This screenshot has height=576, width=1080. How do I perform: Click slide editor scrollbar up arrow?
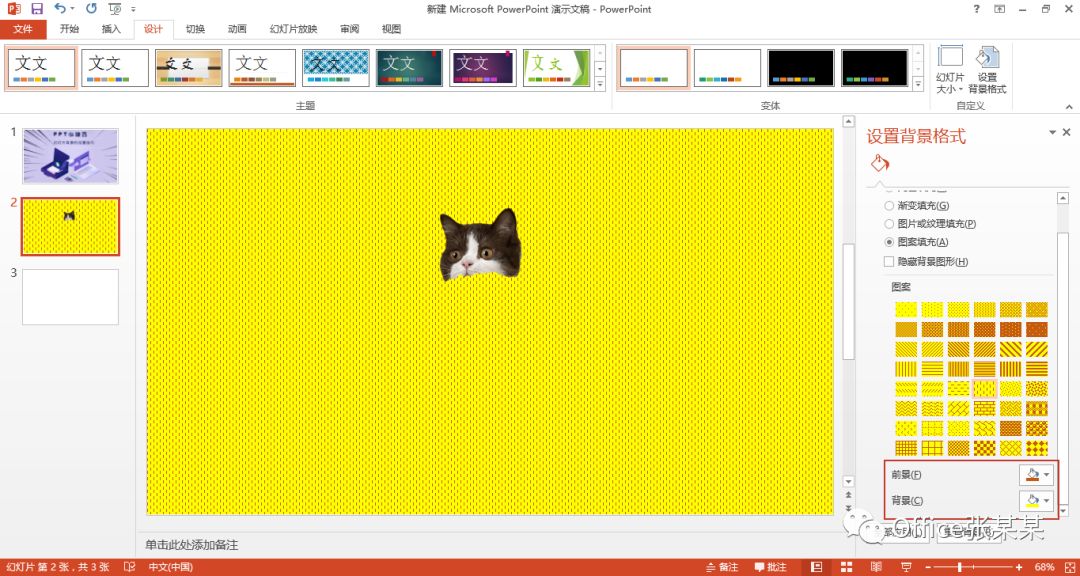[849, 121]
